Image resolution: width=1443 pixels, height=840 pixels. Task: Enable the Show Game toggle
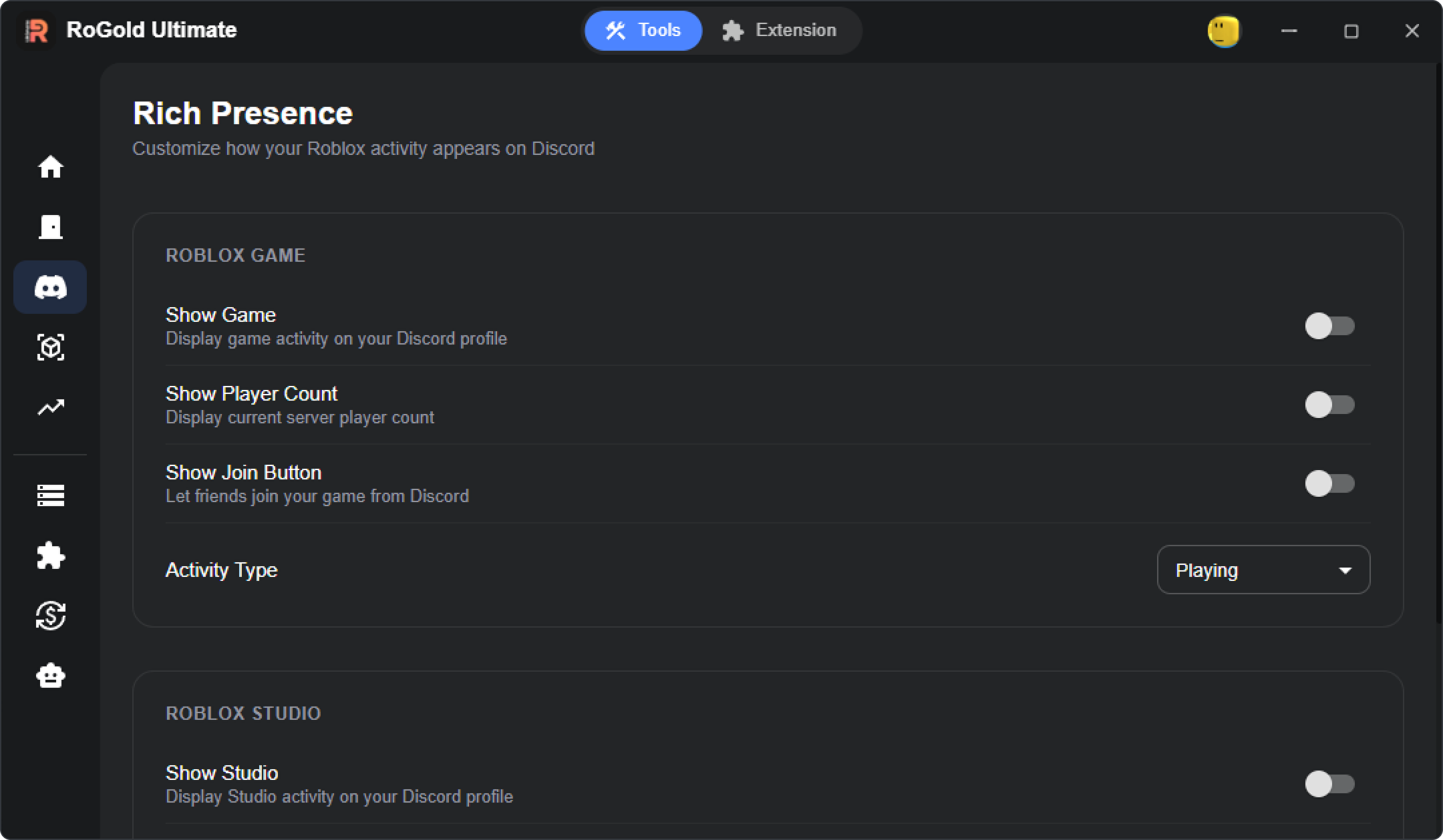click(x=1329, y=326)
